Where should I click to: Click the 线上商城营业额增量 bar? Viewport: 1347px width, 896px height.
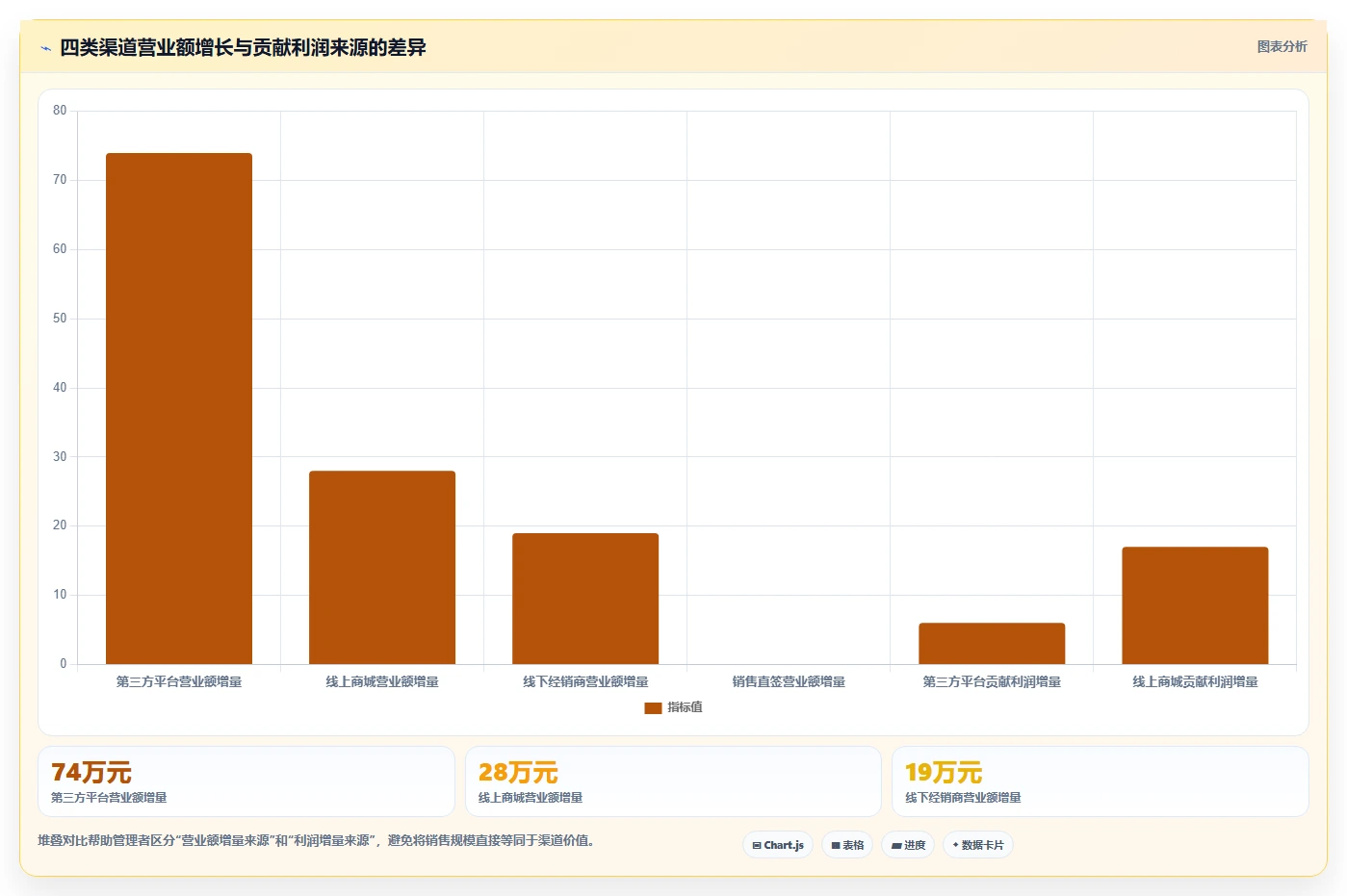pos(382,567)
